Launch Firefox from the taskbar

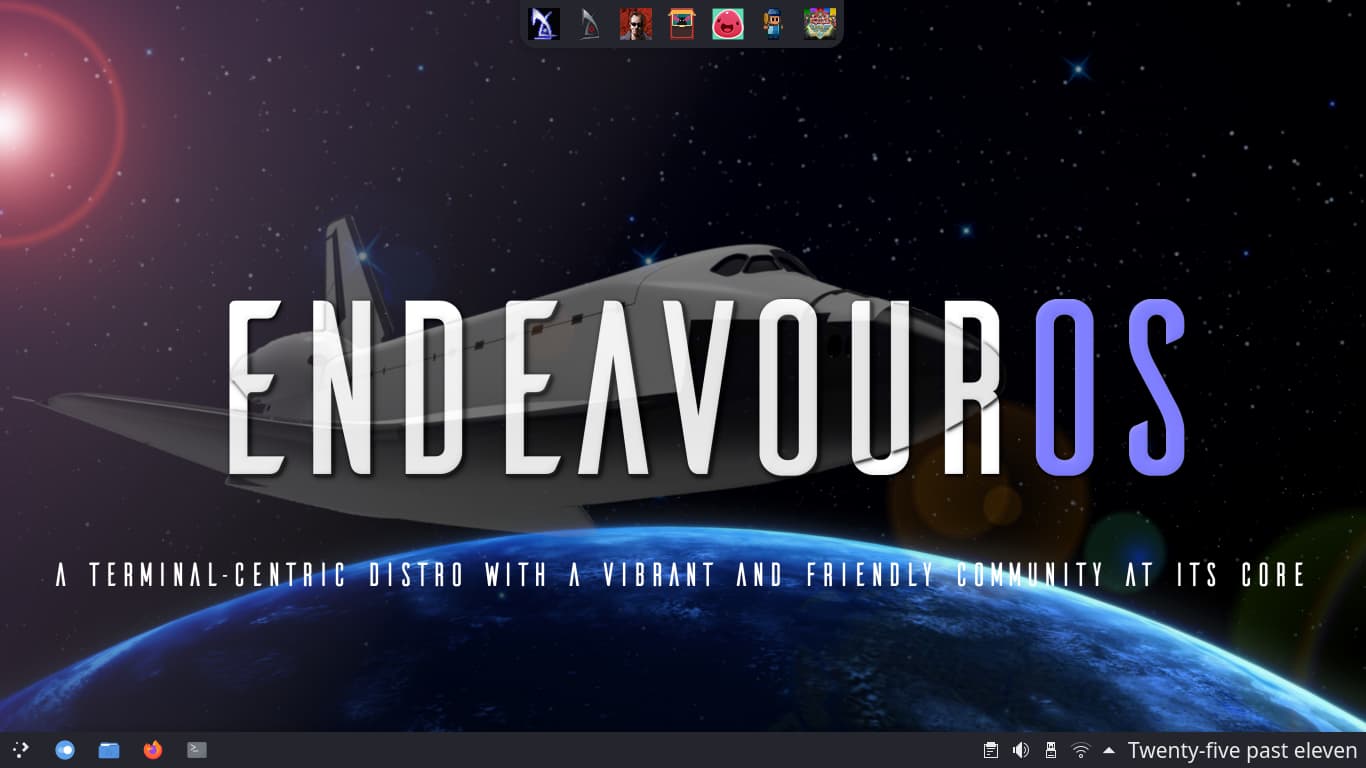coord(153,749)
